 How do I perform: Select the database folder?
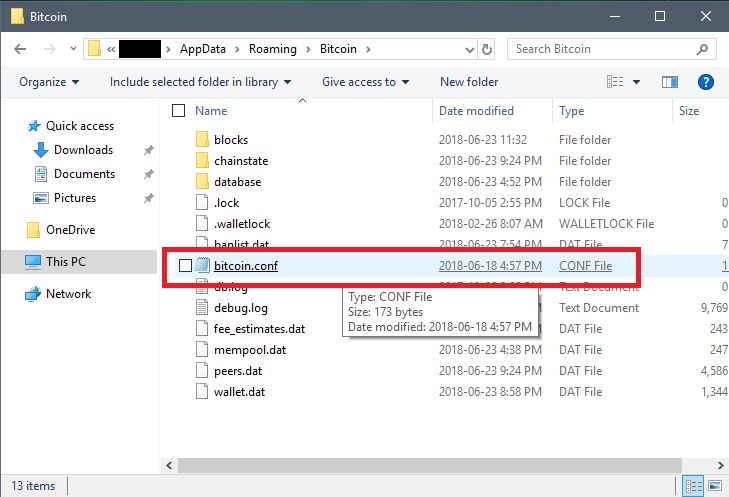point(237,182)
